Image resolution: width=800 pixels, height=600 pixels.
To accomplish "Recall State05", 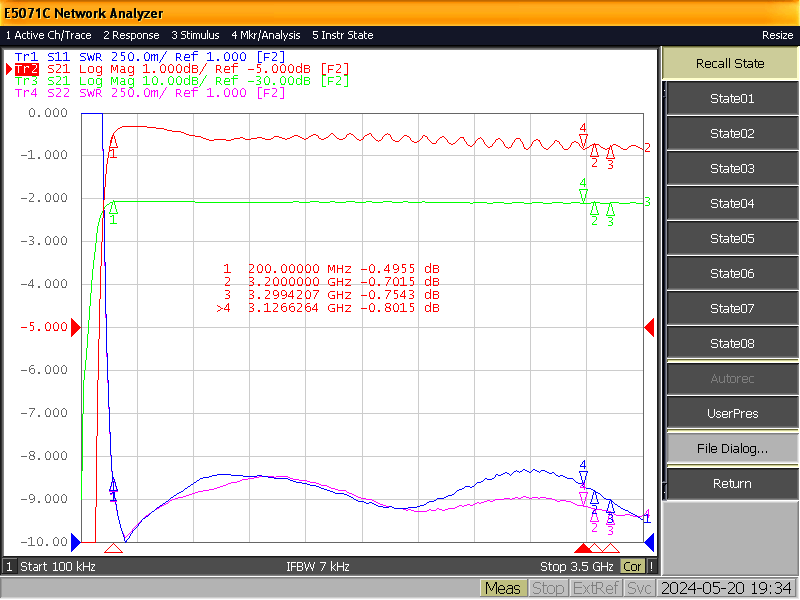I will (x=732, y=238).
